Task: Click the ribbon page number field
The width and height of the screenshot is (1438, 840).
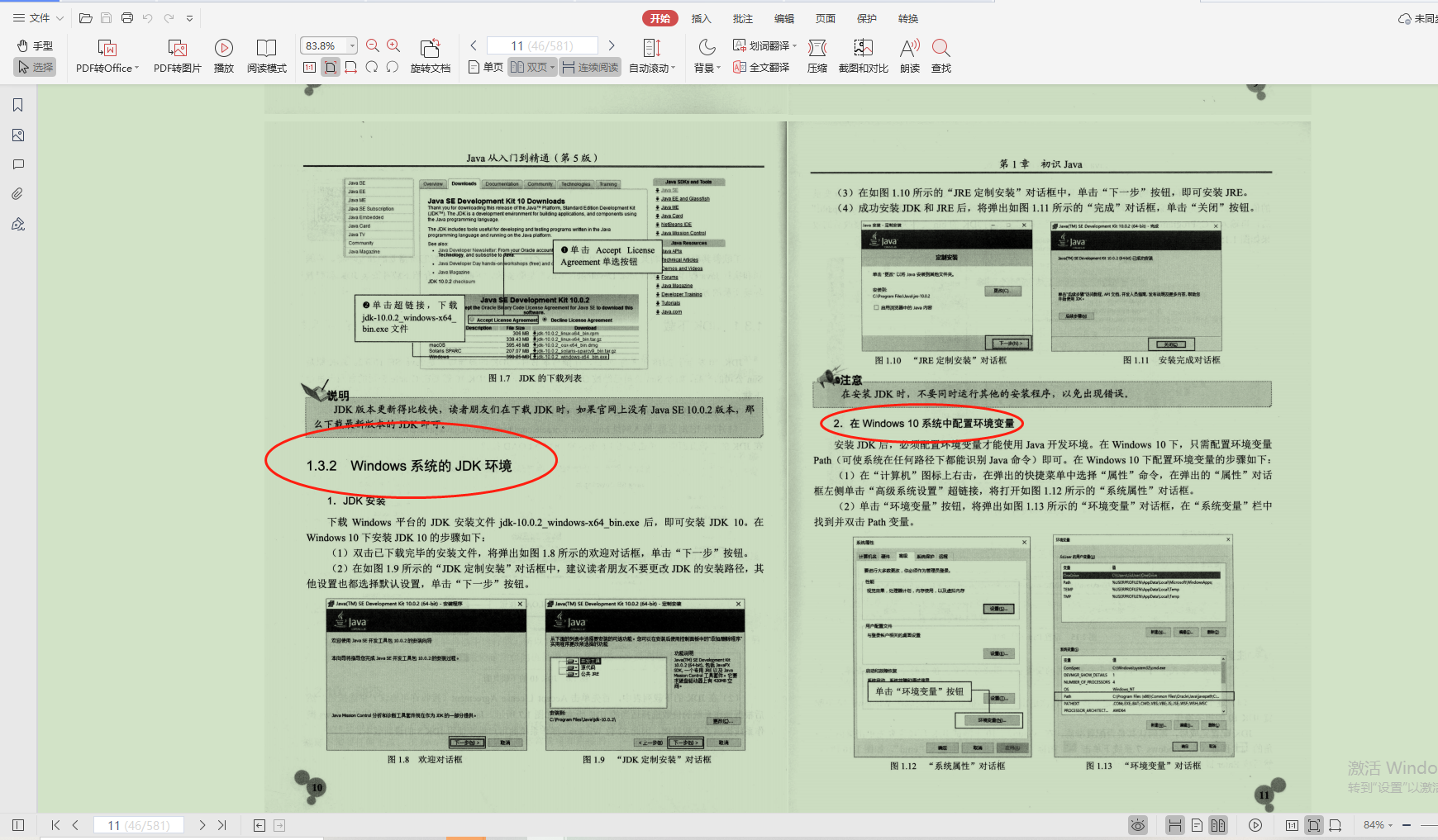Action: pos(542,45)
